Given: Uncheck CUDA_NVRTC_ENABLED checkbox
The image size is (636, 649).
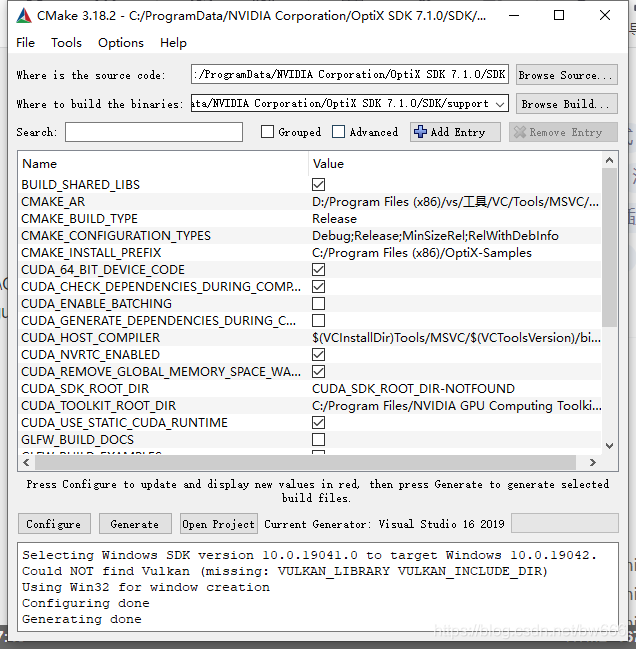Looking at the screenshot, I should click(x=318, y=355).
